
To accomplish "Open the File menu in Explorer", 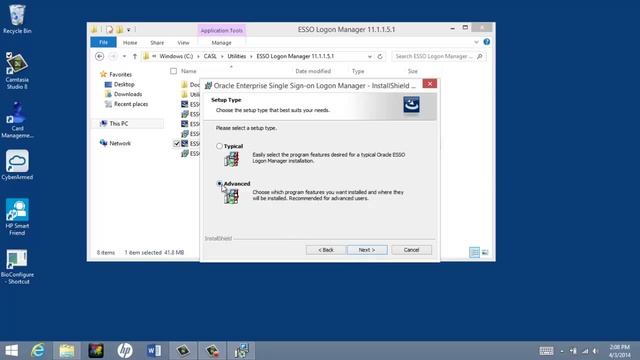I will pos(103,42).
